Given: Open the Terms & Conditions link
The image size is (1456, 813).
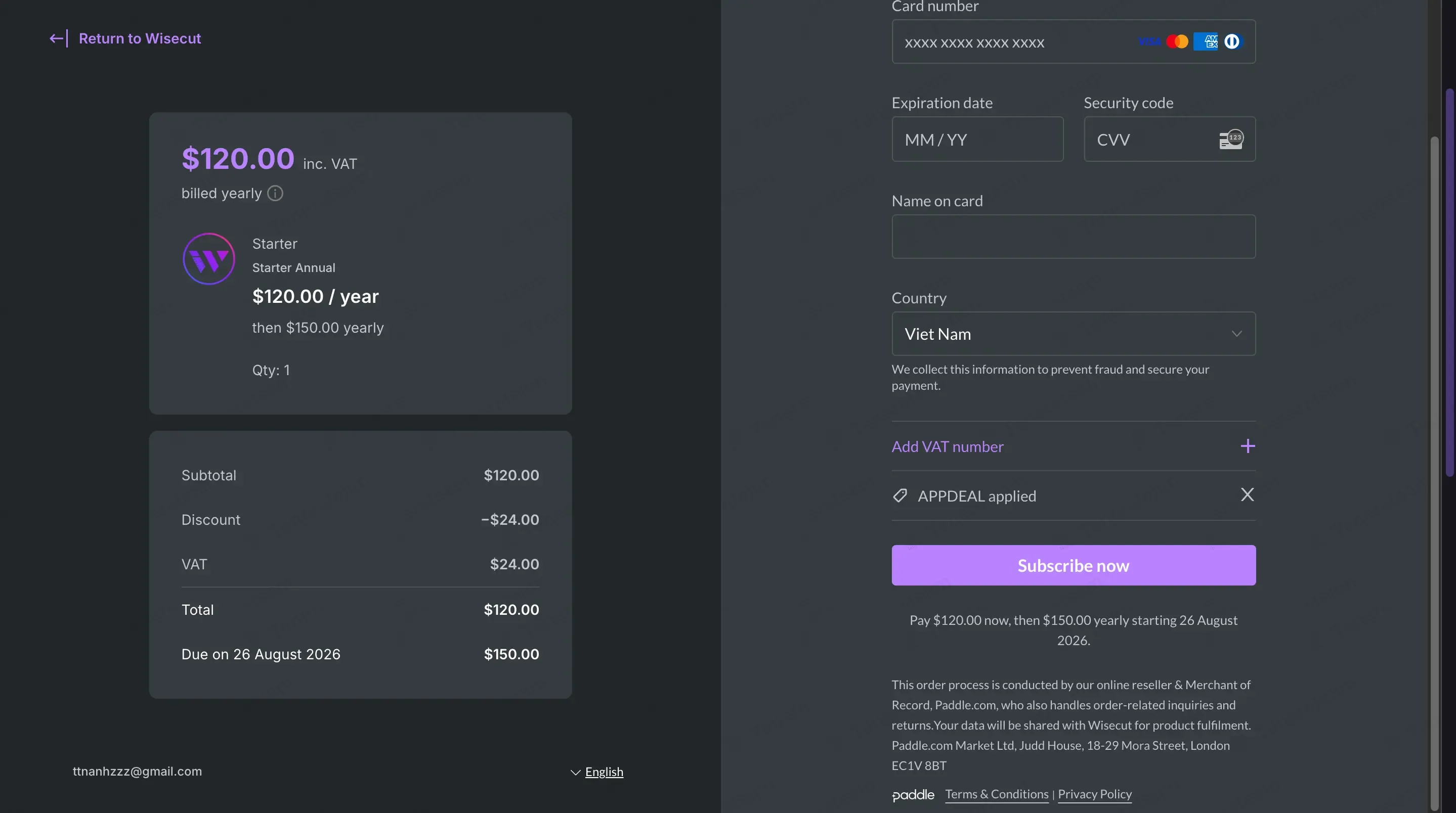Looking at the screenshot, I should click(997, 794).
